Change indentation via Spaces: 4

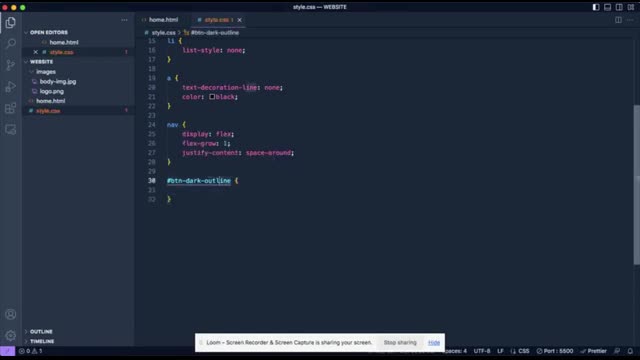click(x=456, y=351)
